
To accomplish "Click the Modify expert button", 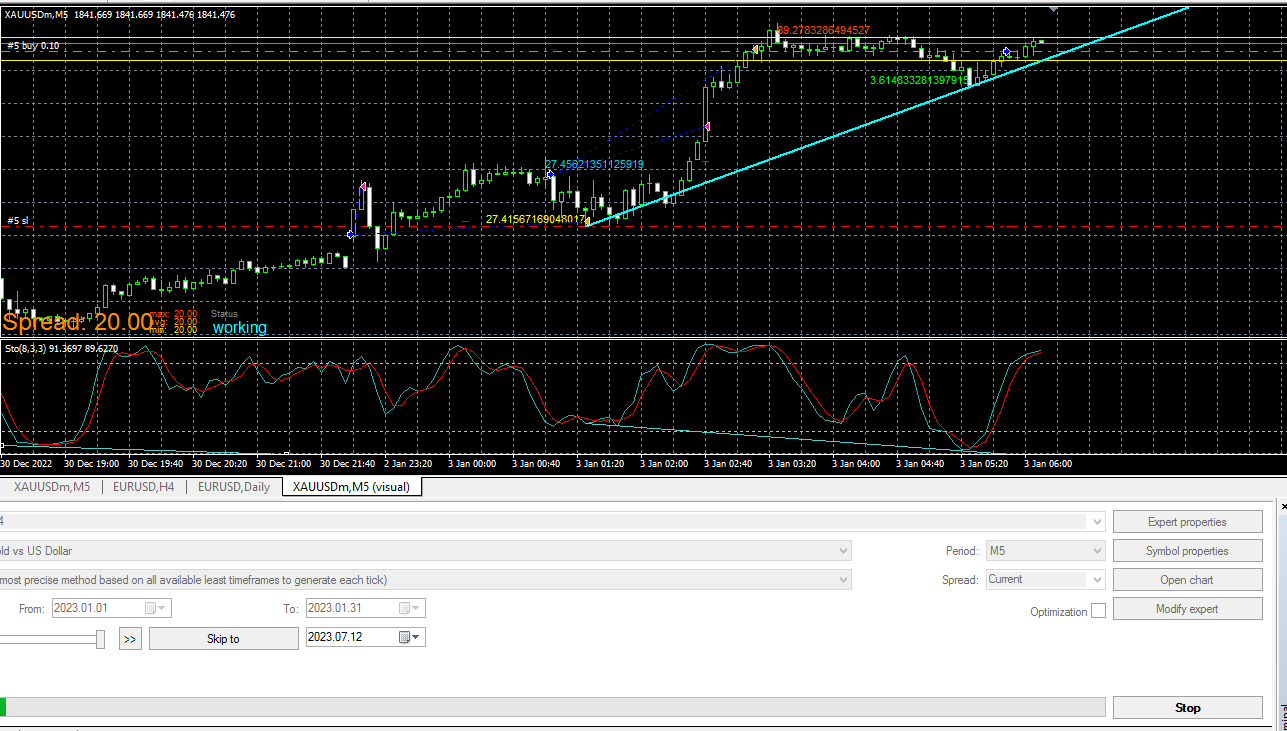I will (x=1187, y=609).
